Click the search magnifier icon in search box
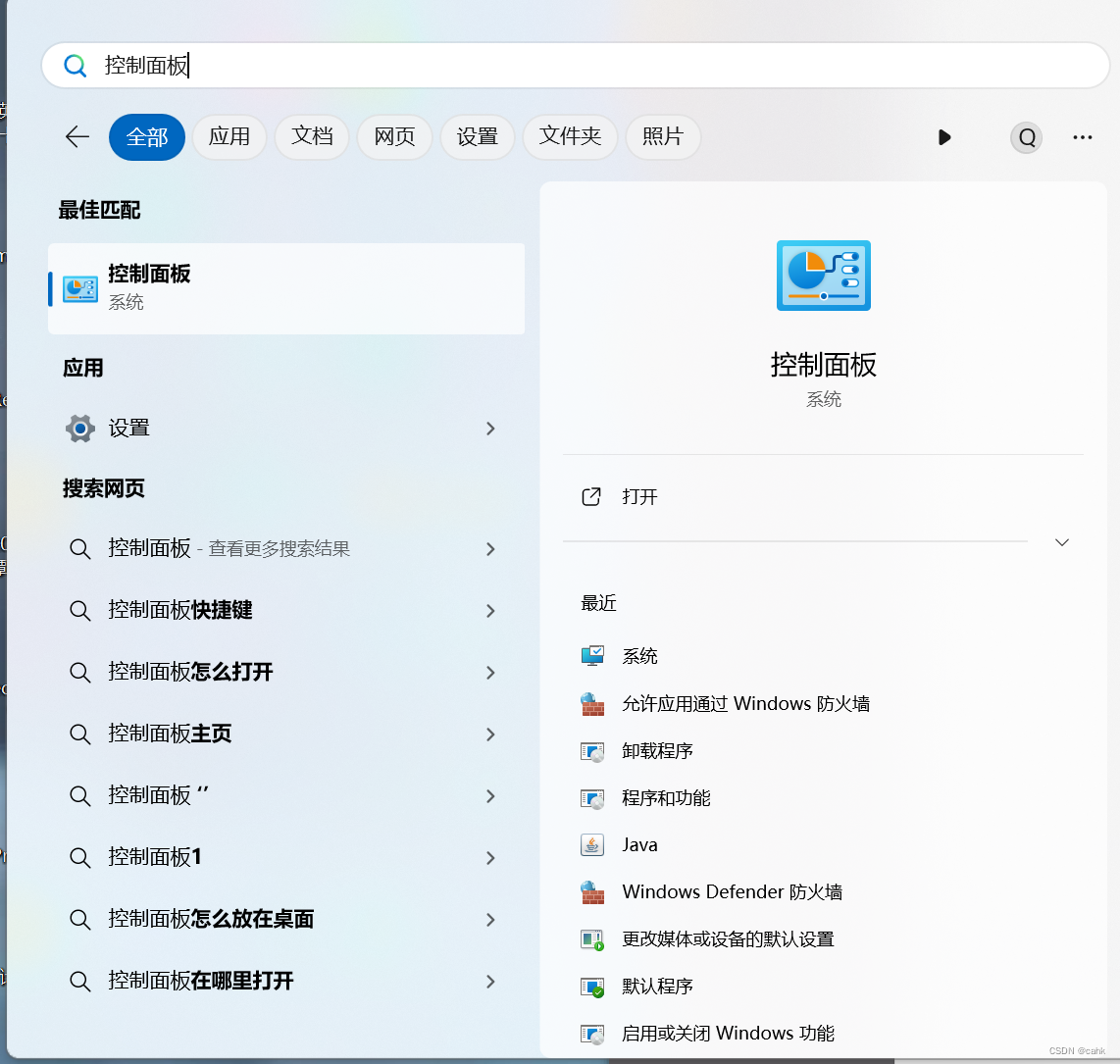1120x1064 pixels. click(75, 66)
